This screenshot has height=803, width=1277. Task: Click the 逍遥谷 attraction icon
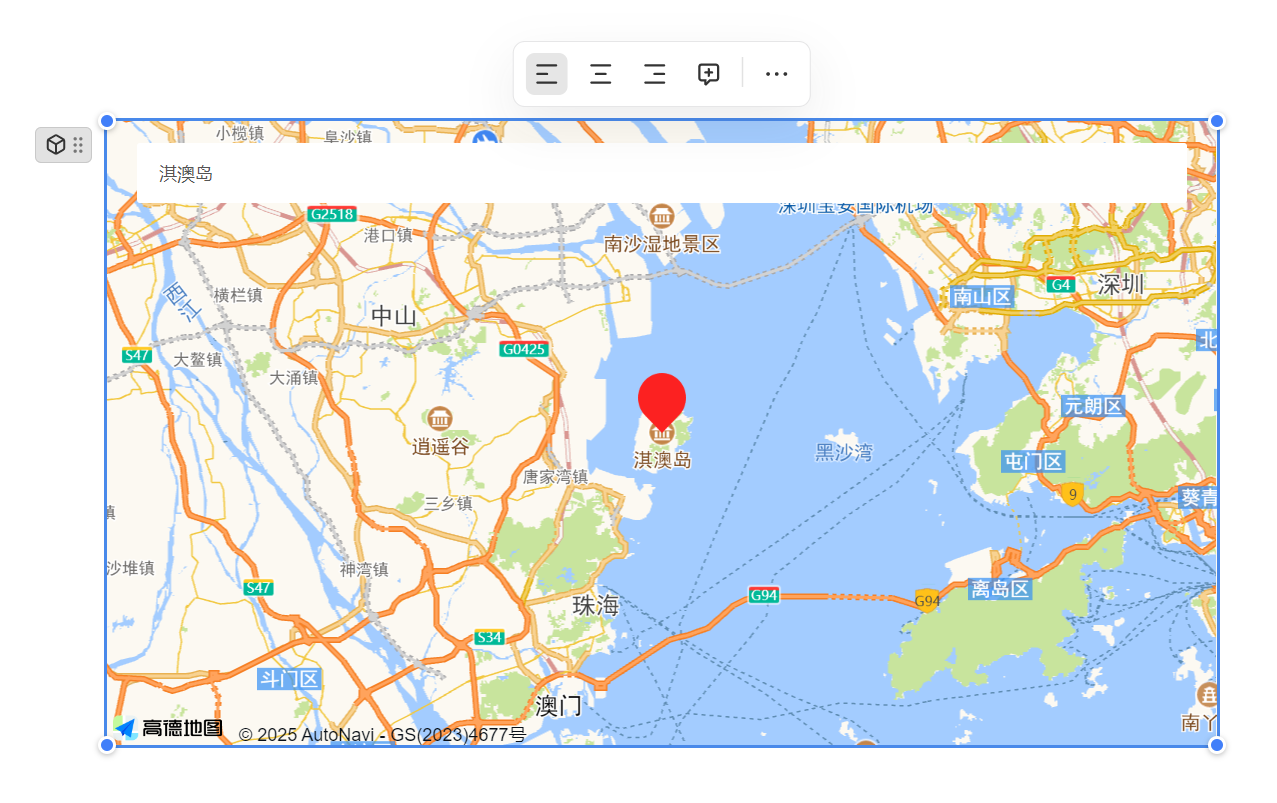440,419
